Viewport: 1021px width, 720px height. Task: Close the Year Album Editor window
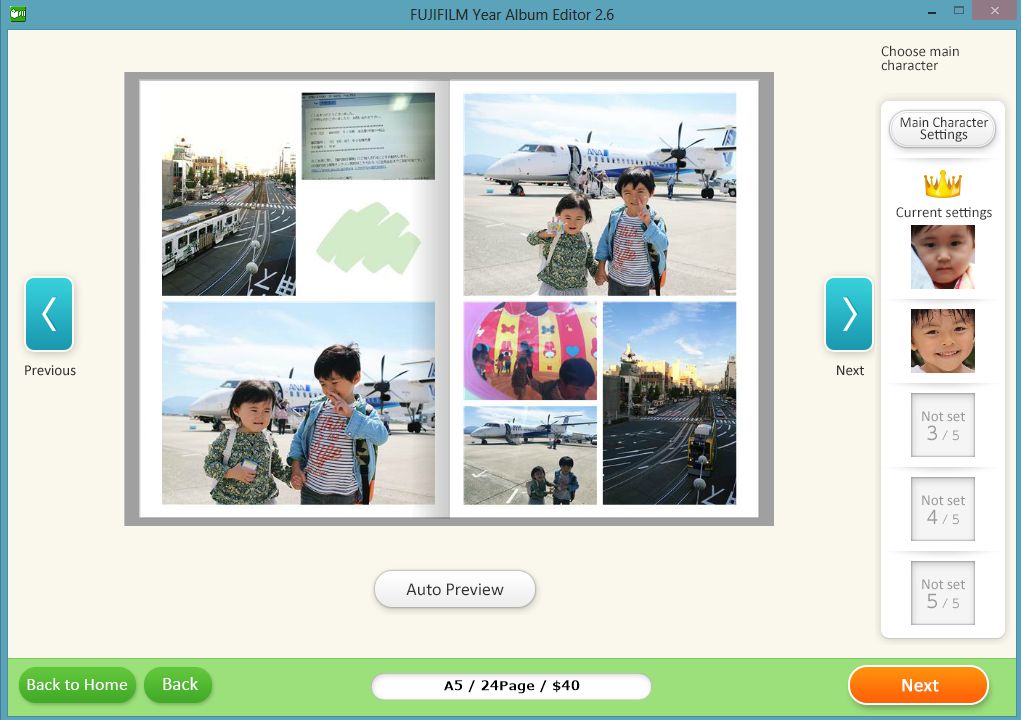coord(994,10)
